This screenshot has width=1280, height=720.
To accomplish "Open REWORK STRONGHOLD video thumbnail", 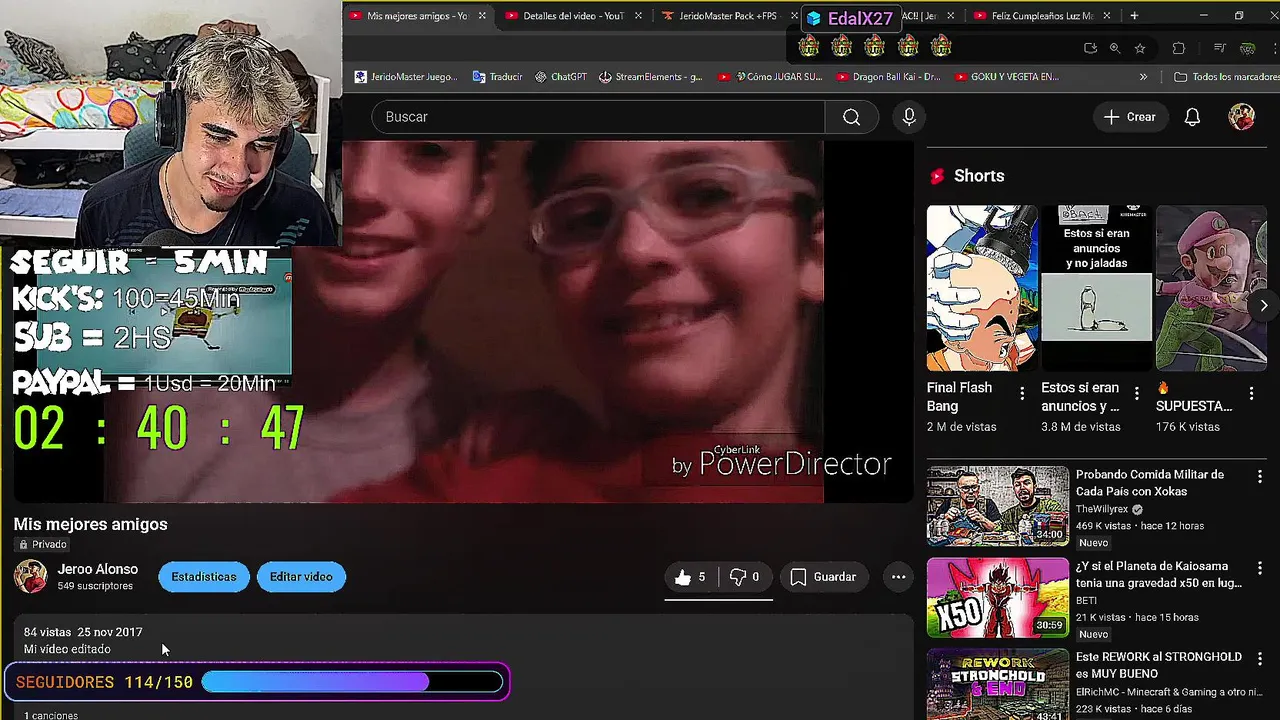I will tap(997, 685).
